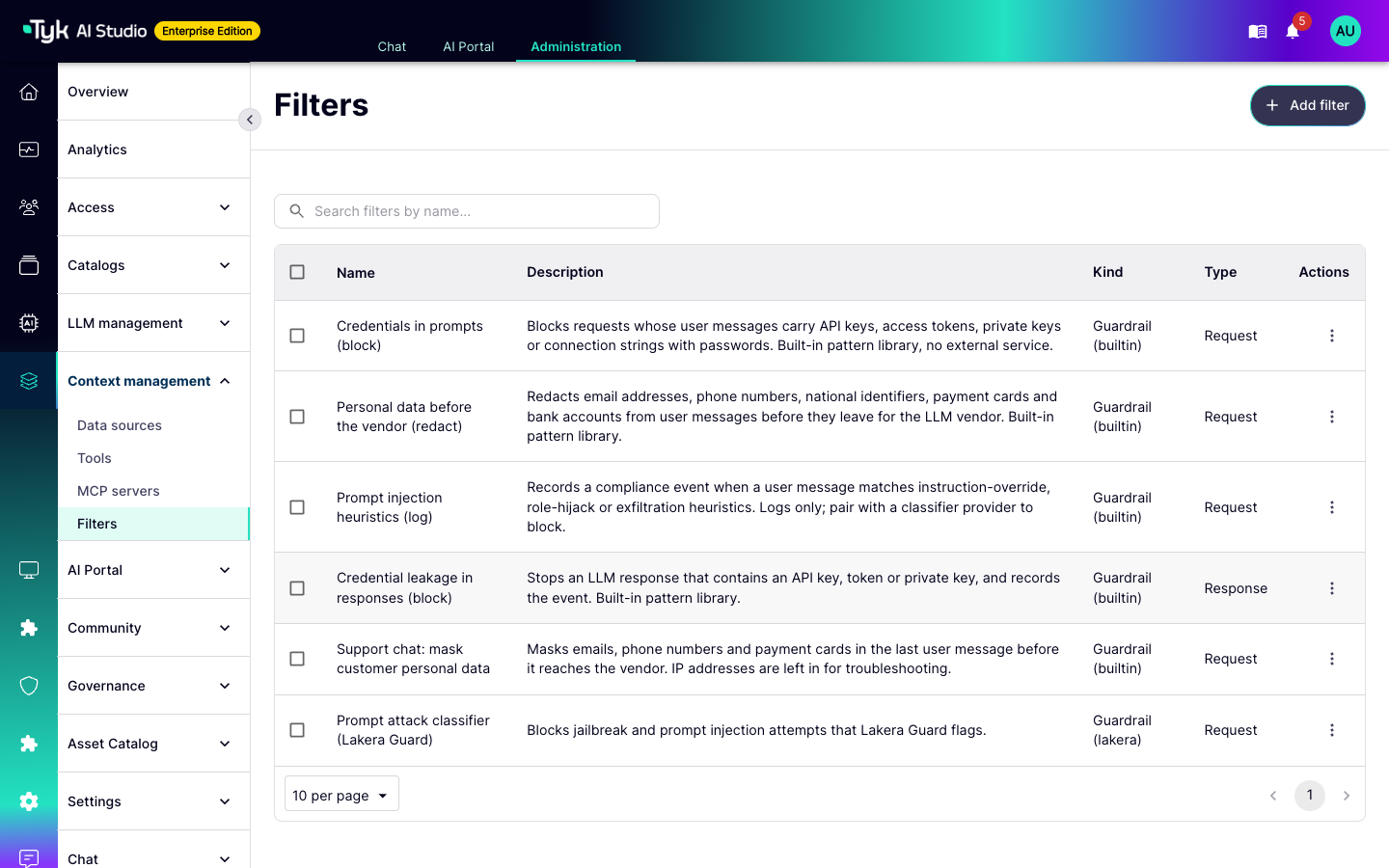Open the notifications bell

tap(1293, 32)
